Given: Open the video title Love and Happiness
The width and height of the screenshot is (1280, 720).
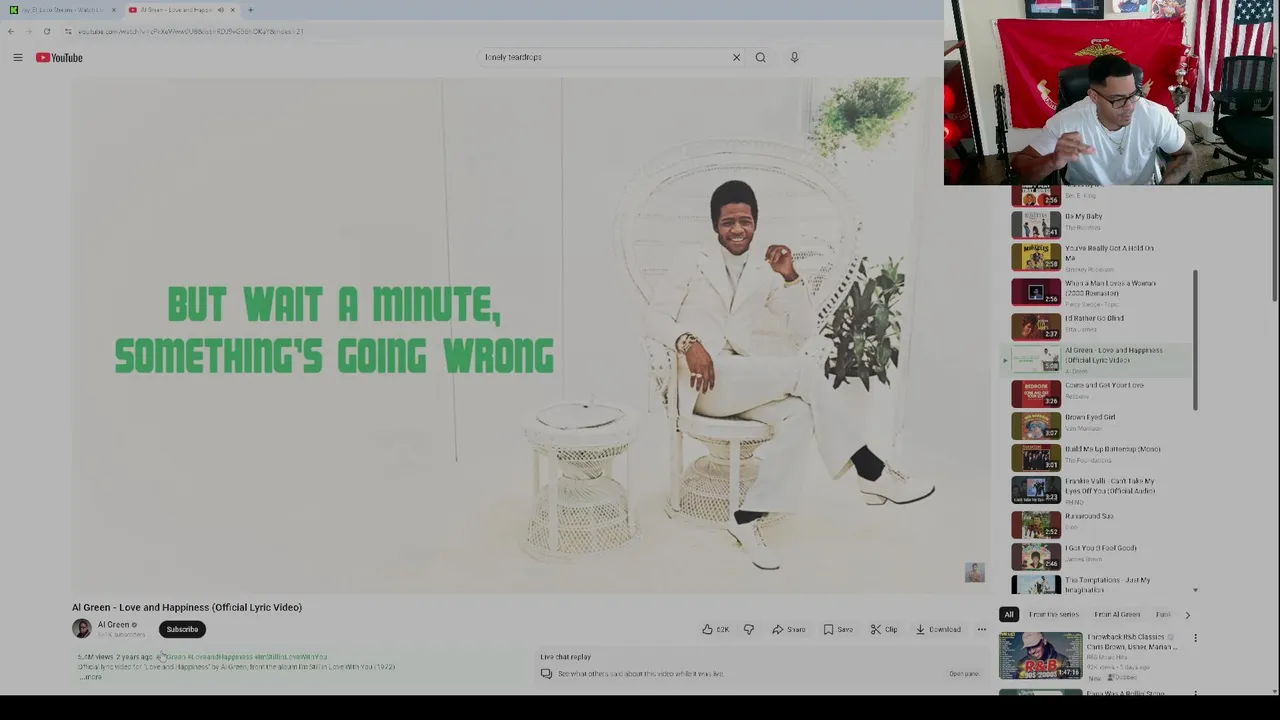Looking at the screenshot, I should [187, 607].
